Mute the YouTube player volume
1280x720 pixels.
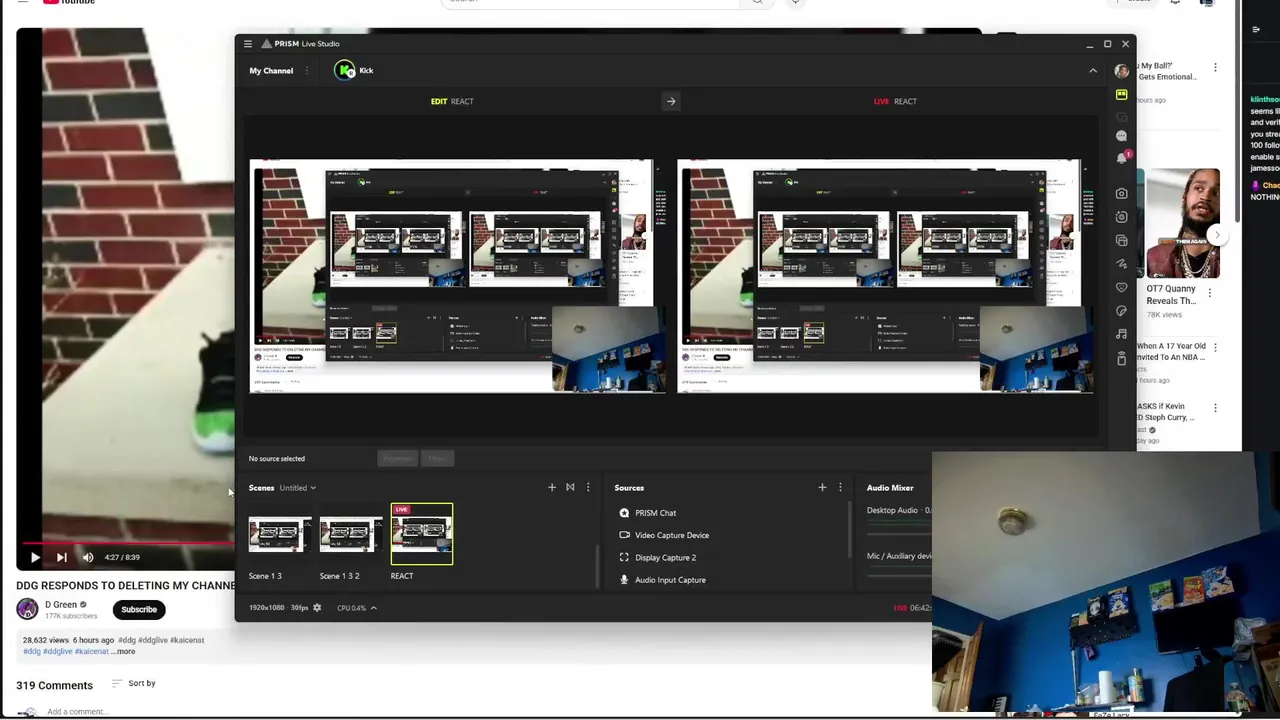coord(88,557)
